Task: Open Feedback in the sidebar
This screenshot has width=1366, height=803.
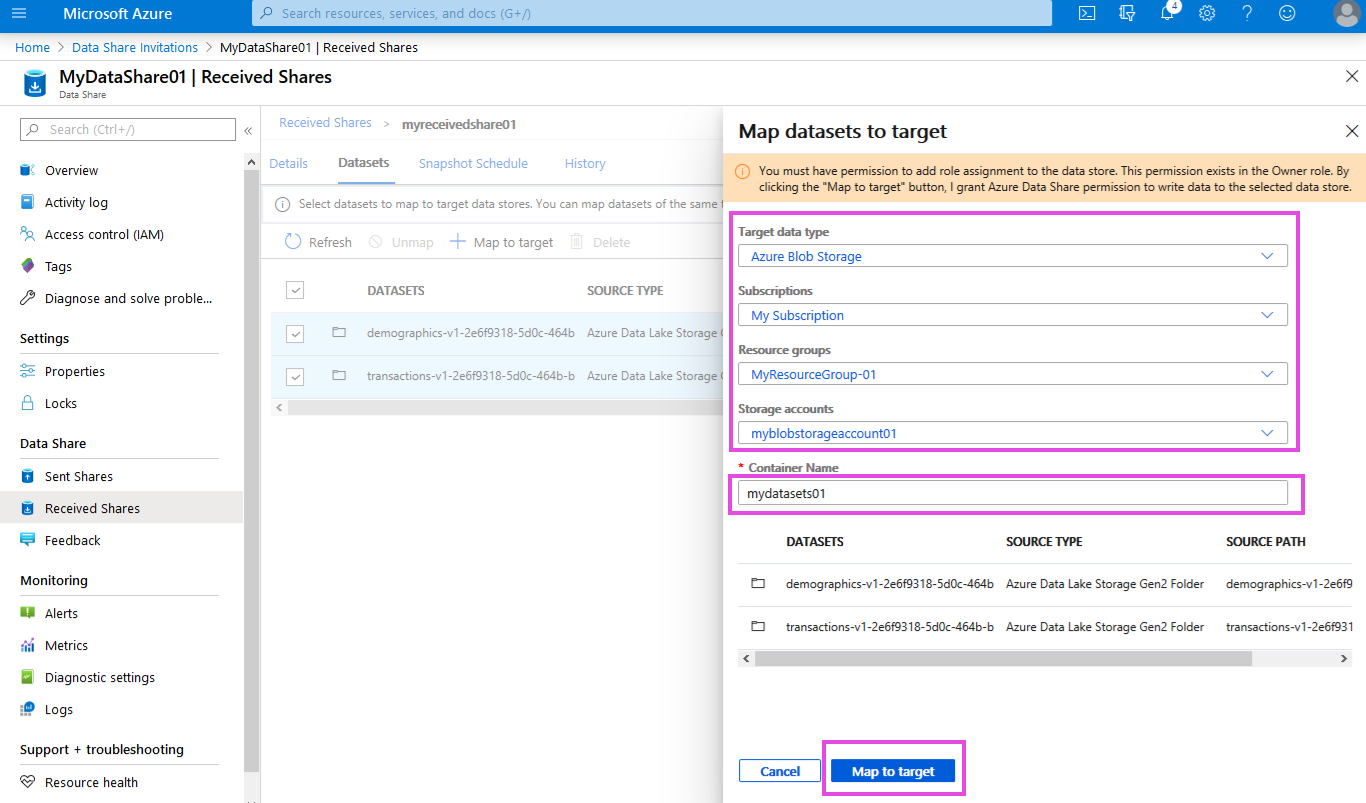Action: click(73, 540)
